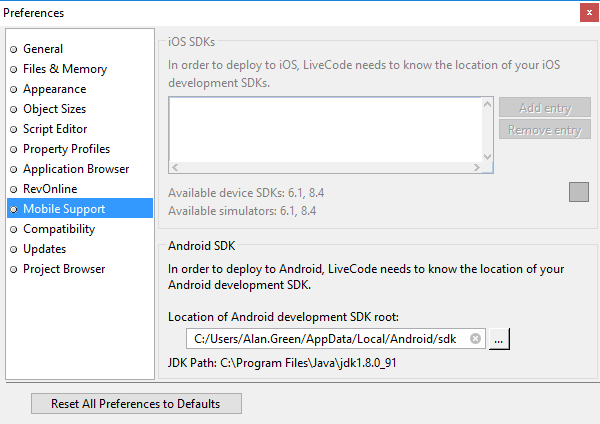
Task: Select Property Profiles category
Action: click(x=66, y=149)
